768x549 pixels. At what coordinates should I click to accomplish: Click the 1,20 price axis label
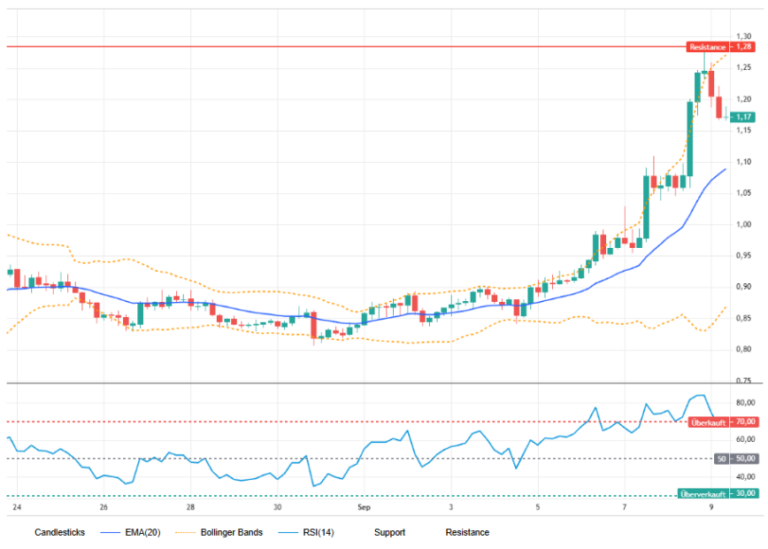pos(744,99)
